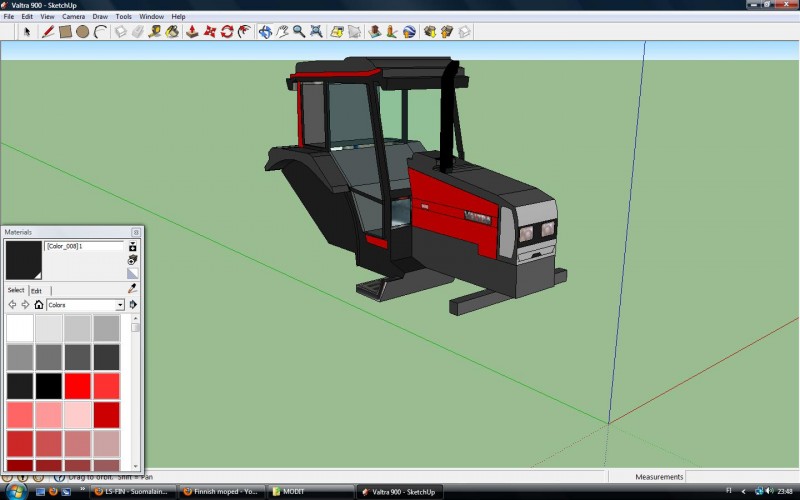
Task: Open the Camera menu
Action: 73,17
